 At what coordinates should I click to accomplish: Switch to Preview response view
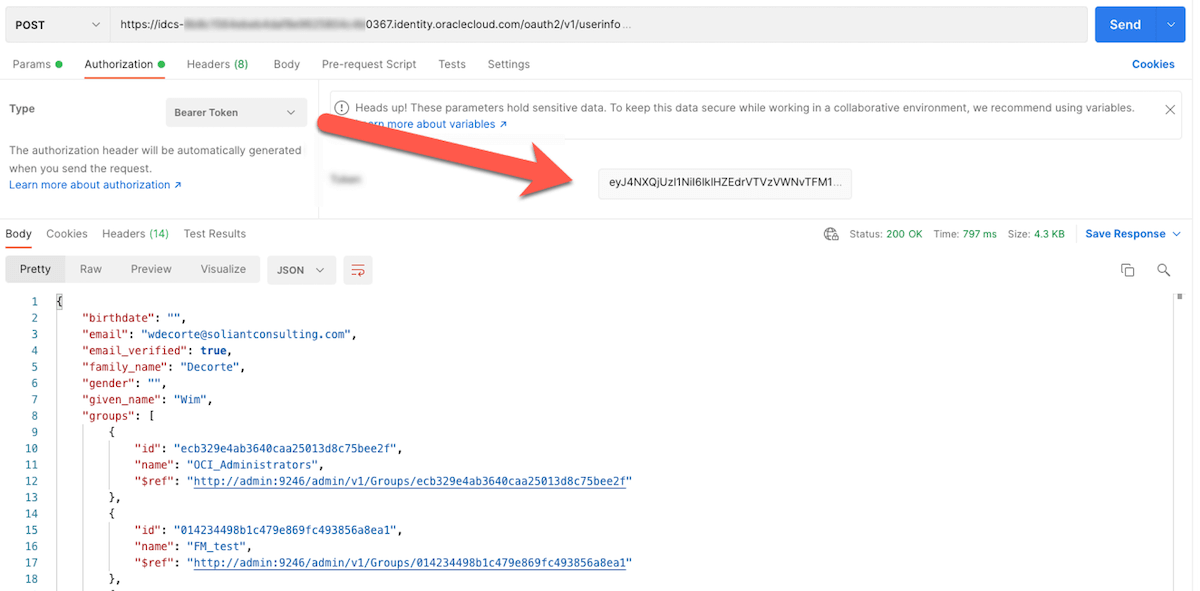click(151, 269)
